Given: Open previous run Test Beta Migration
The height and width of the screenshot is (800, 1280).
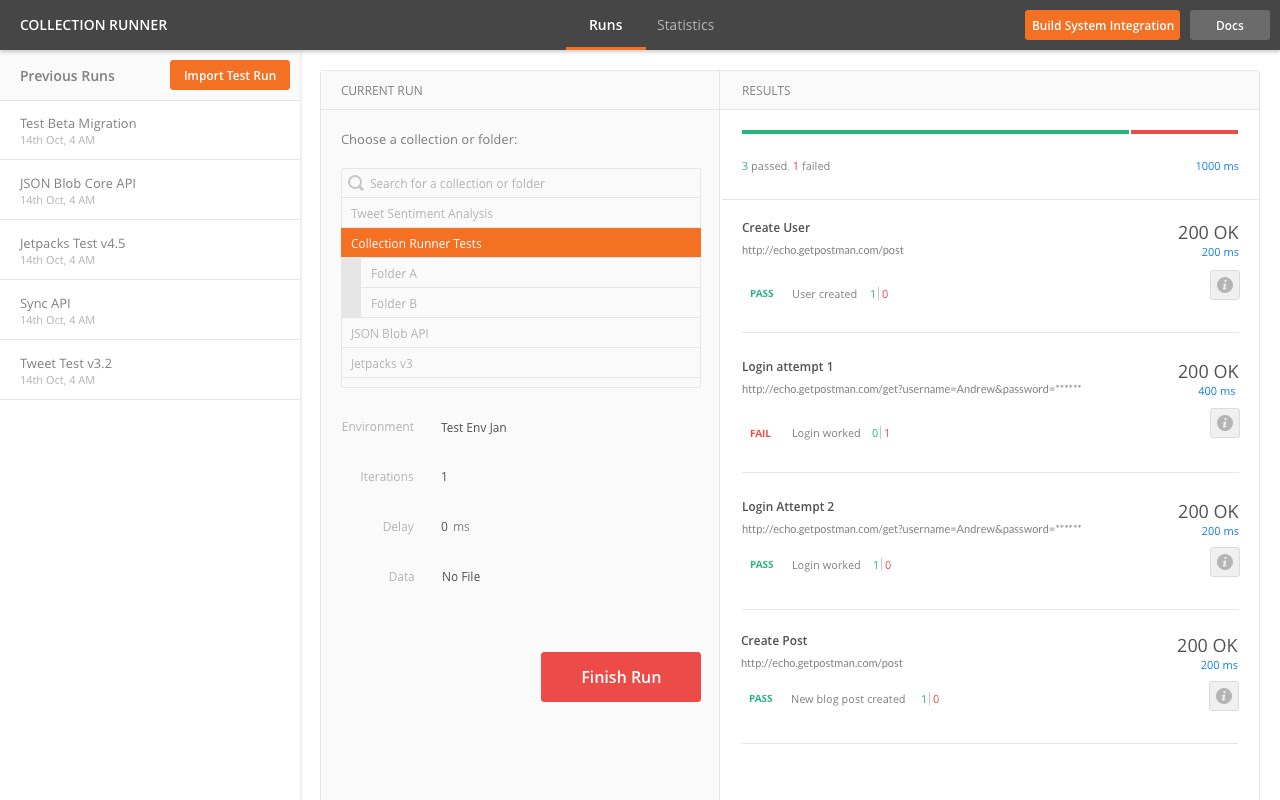Looking at the screenshot, I should pos(150,130).
